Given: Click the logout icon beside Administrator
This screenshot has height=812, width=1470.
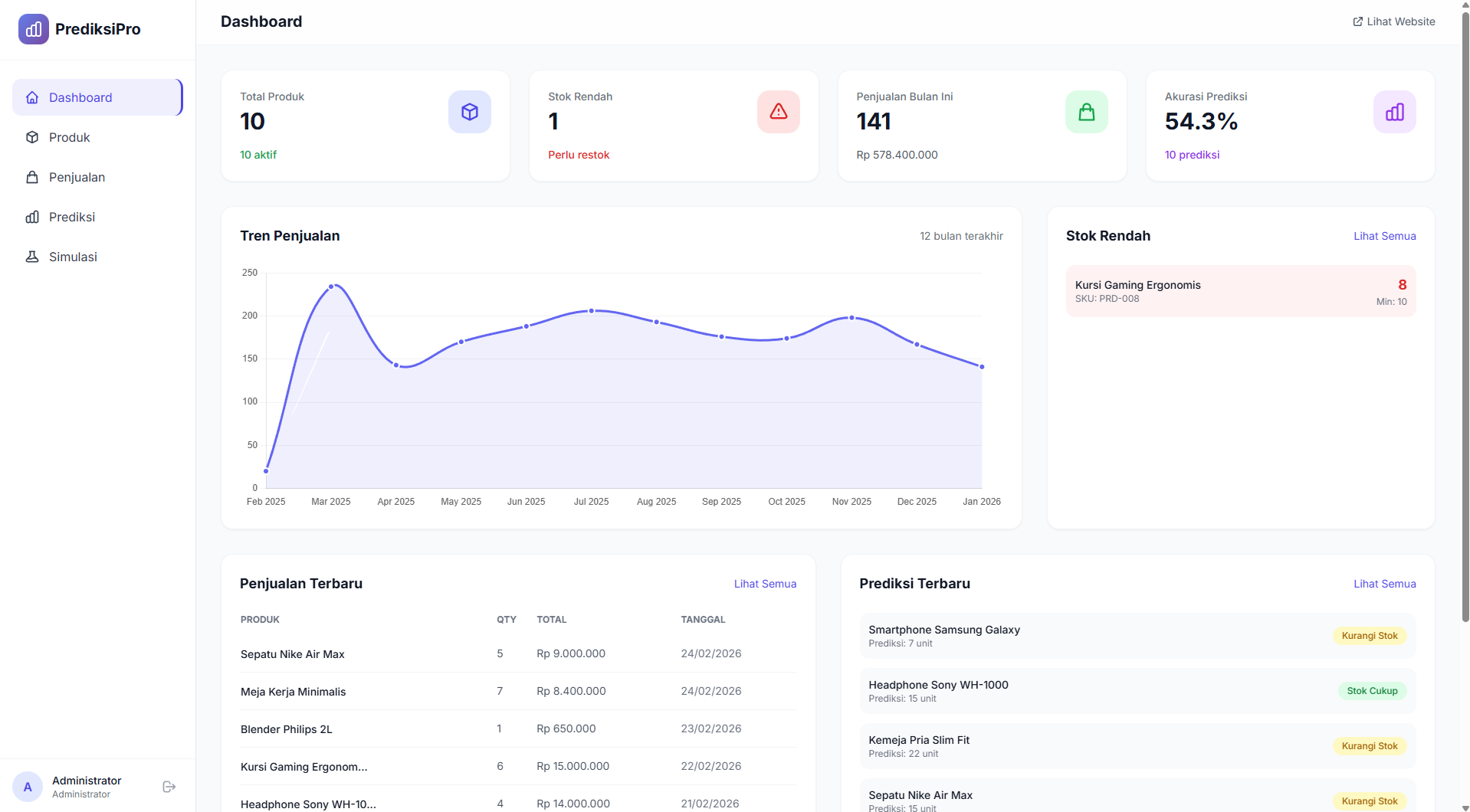Looking at the screenshot, I should [169, 787].
